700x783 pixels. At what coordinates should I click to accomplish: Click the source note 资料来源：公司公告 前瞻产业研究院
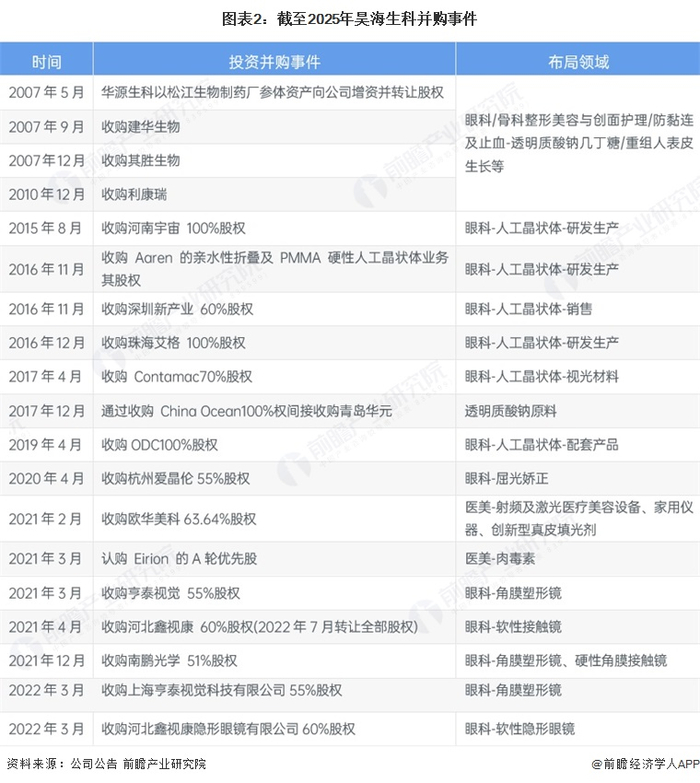pos(106,764)
